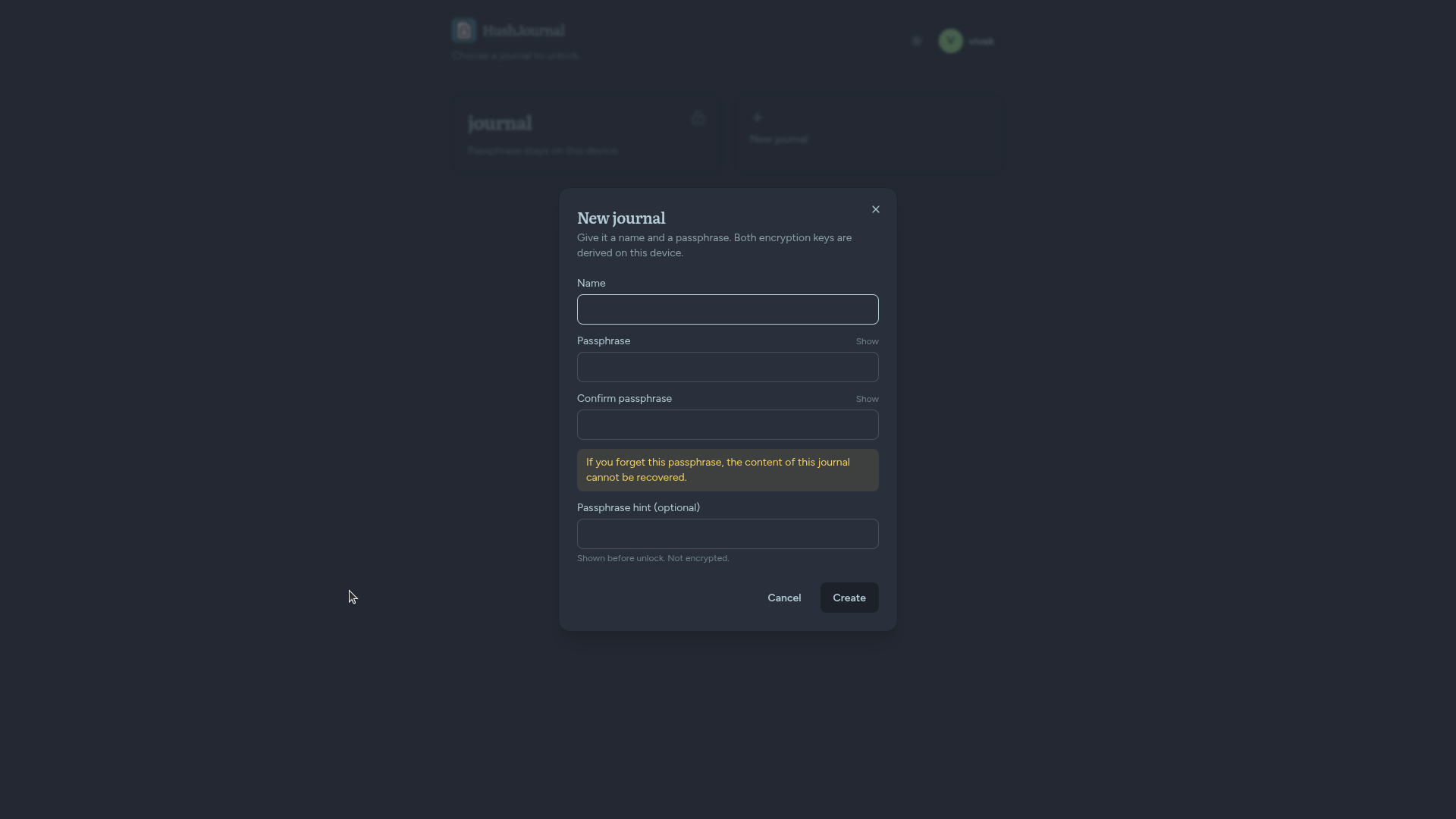1456x819 pixels.
Task: Show the Passphrase field contents
Action: coord(867,341)
